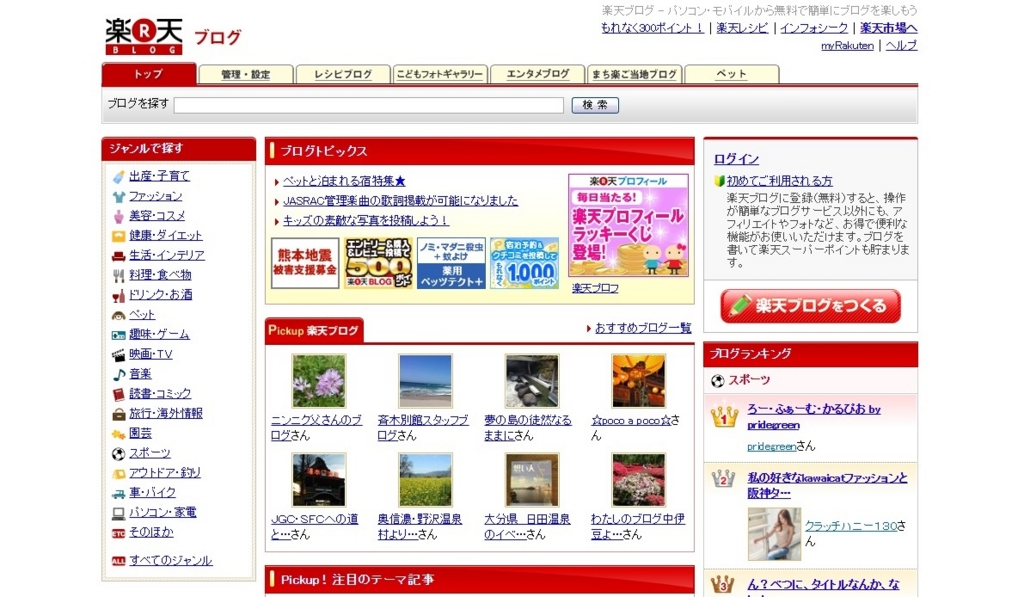Open the まち楽ご当地ブログ tab
Screen dimensions: 1024x597
point(634,74)
